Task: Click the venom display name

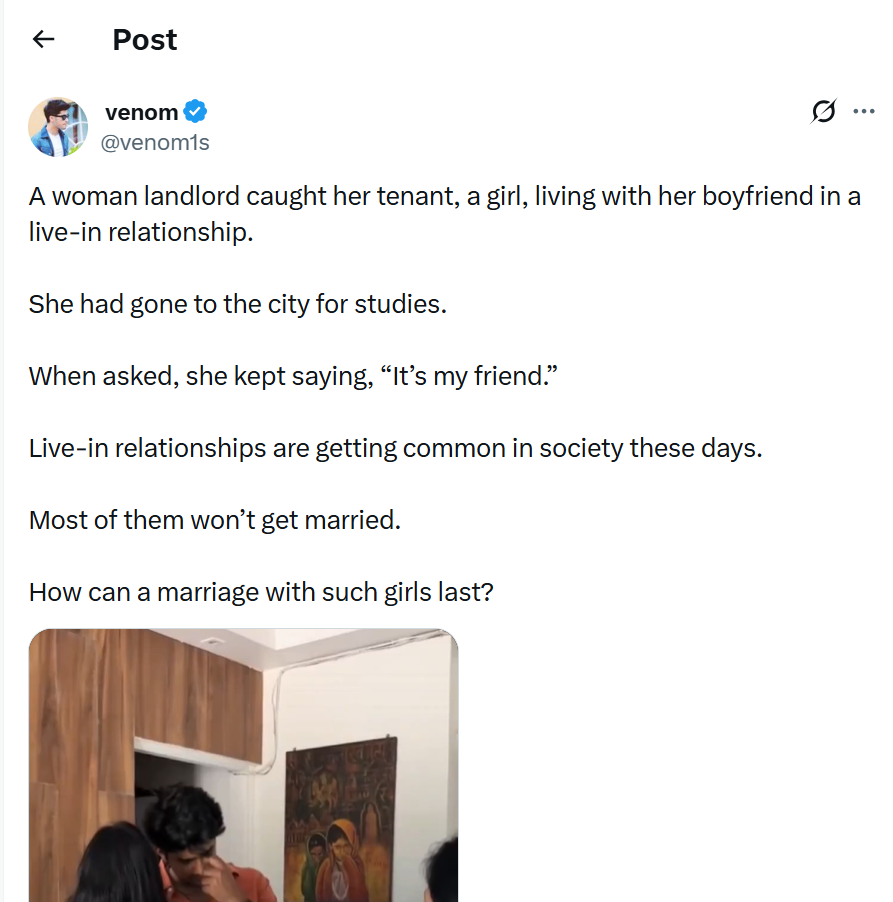Action: (x=141, y=111)
